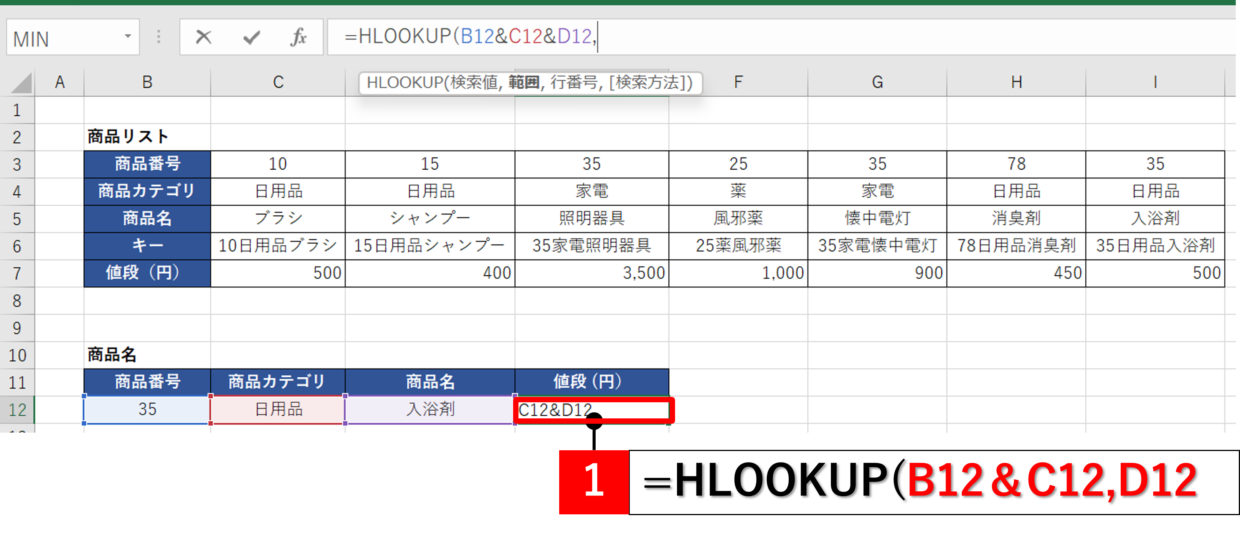Click the HLOOKUP function name in tooltip
1240x537 pixels.
pyautogui.click(x=400, y=83)
